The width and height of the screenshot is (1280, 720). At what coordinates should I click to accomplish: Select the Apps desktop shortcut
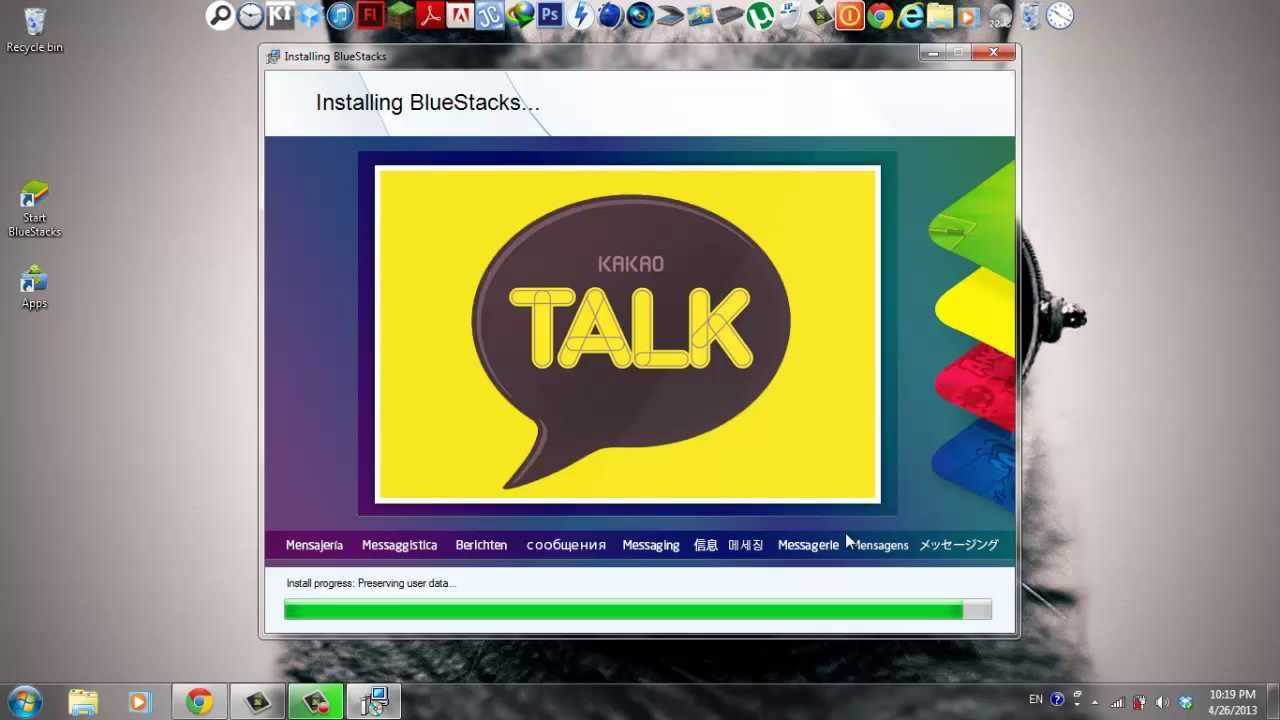(34, 288)
